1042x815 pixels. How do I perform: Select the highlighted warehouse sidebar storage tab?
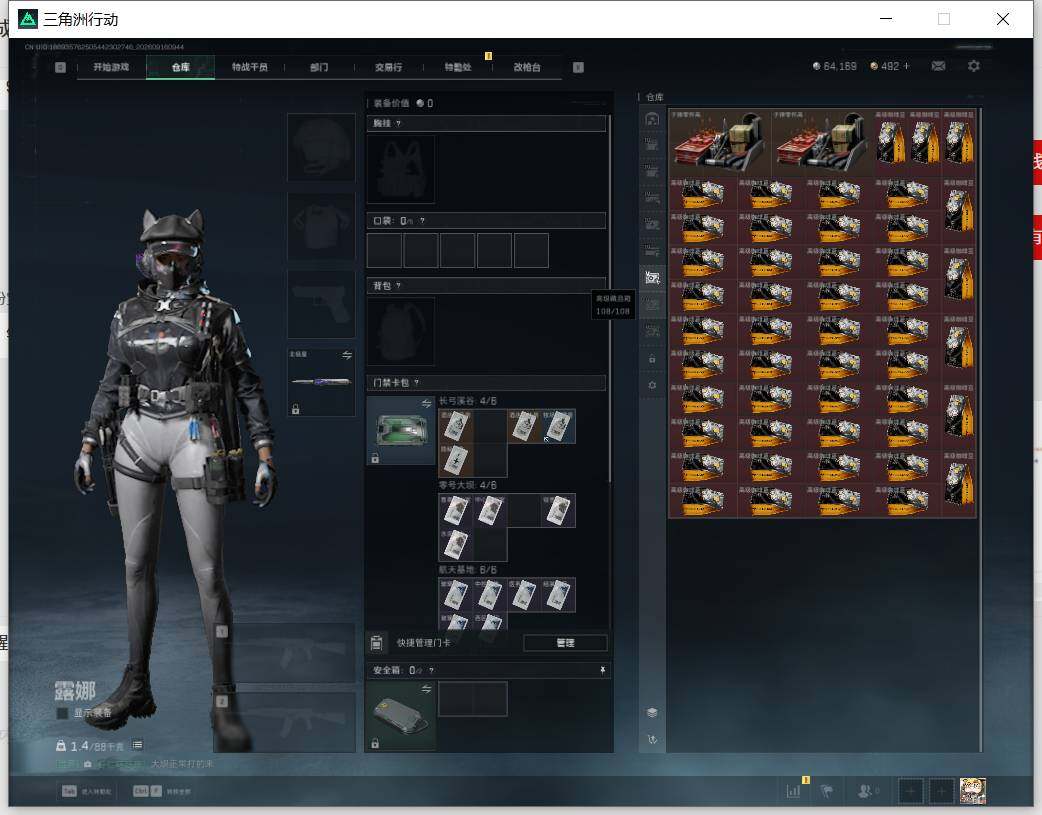[x=652, y=278]
